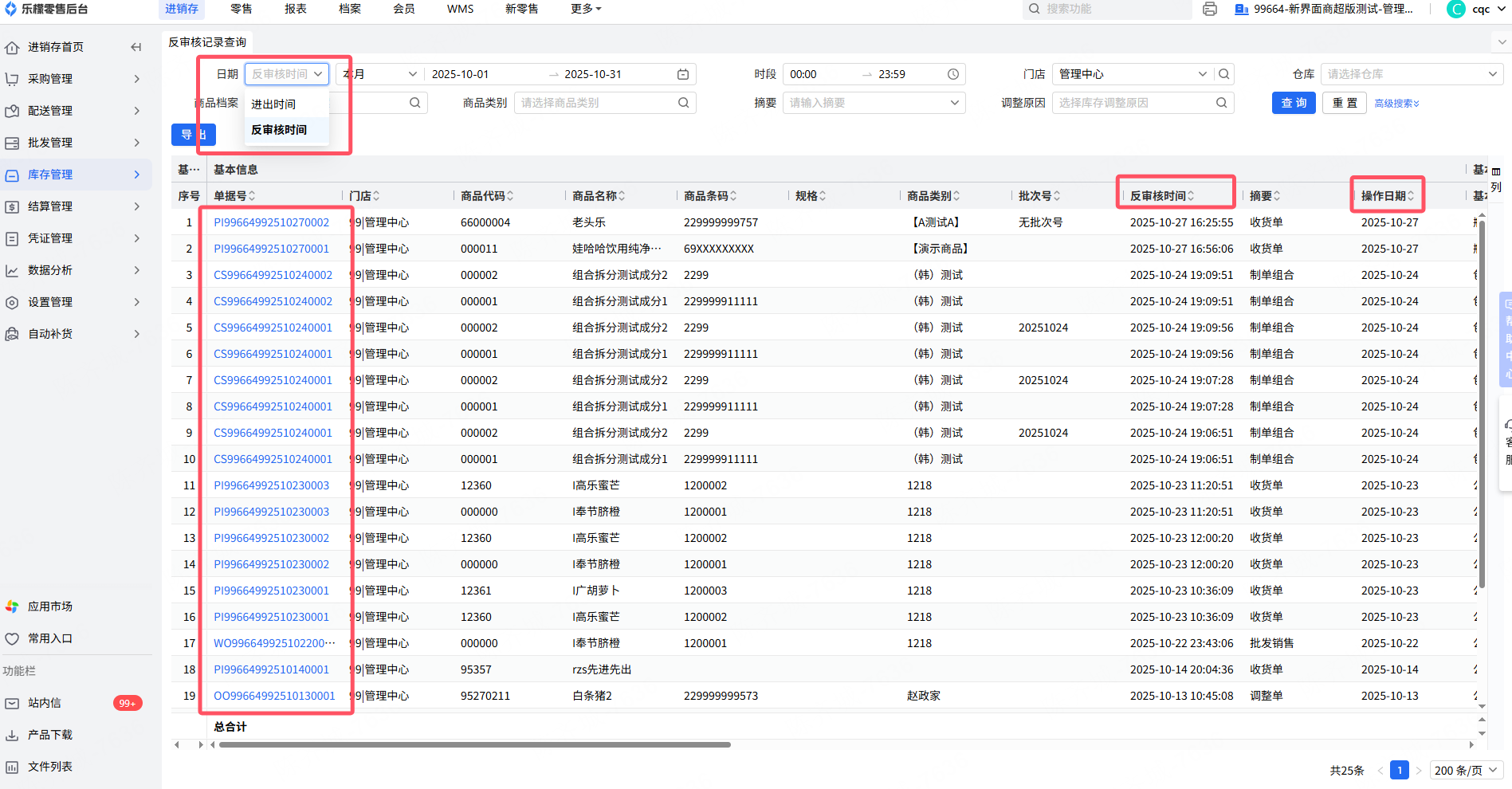The width and height of the screenshot is (1512, 789).
Task: Click the calendar icon in date range
Action: [682, 74]
